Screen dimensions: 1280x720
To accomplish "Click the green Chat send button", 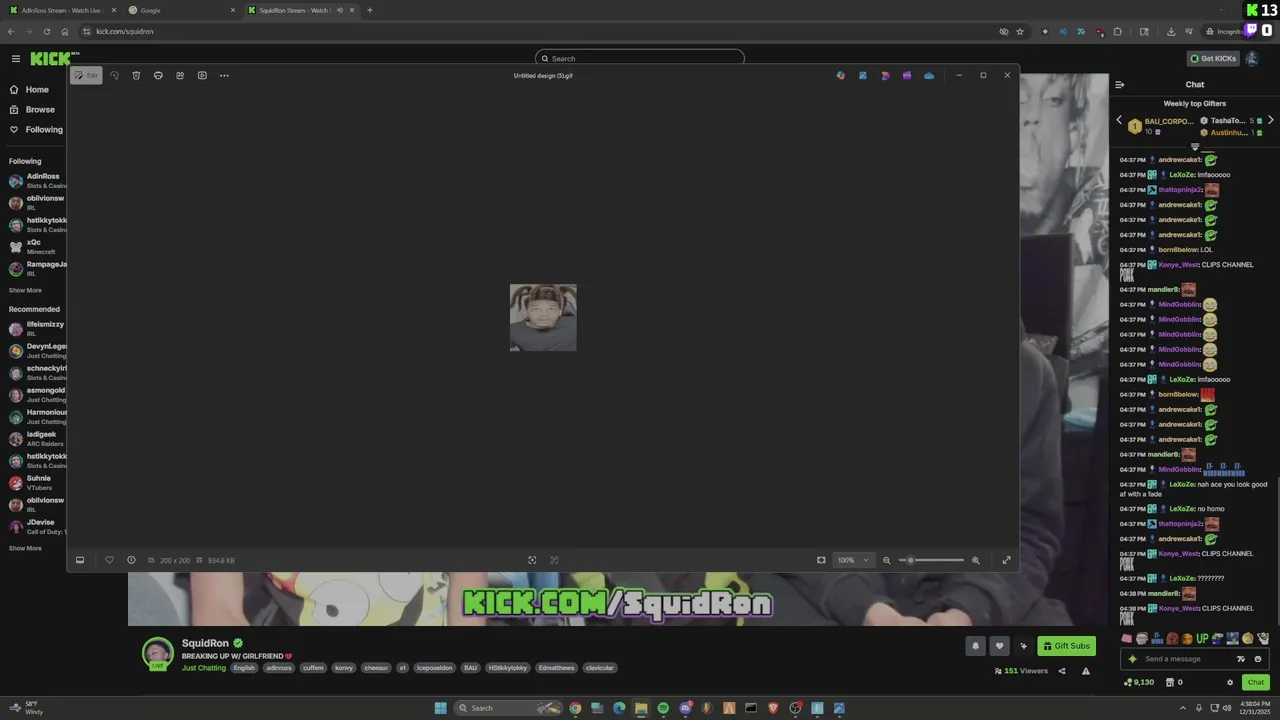I will click(x=1256, y=682).
